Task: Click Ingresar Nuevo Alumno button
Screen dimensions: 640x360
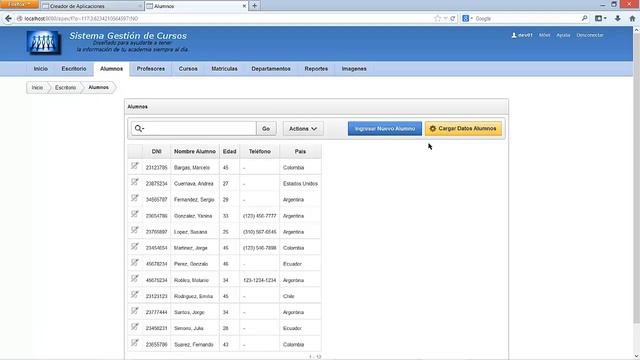Action: [385, 129]
